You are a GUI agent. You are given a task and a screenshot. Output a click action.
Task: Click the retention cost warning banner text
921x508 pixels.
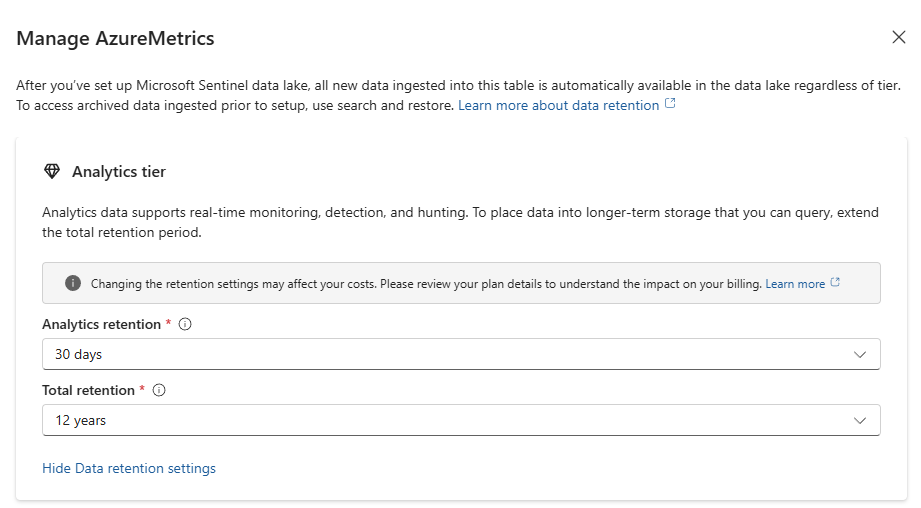tap(426, 284)
